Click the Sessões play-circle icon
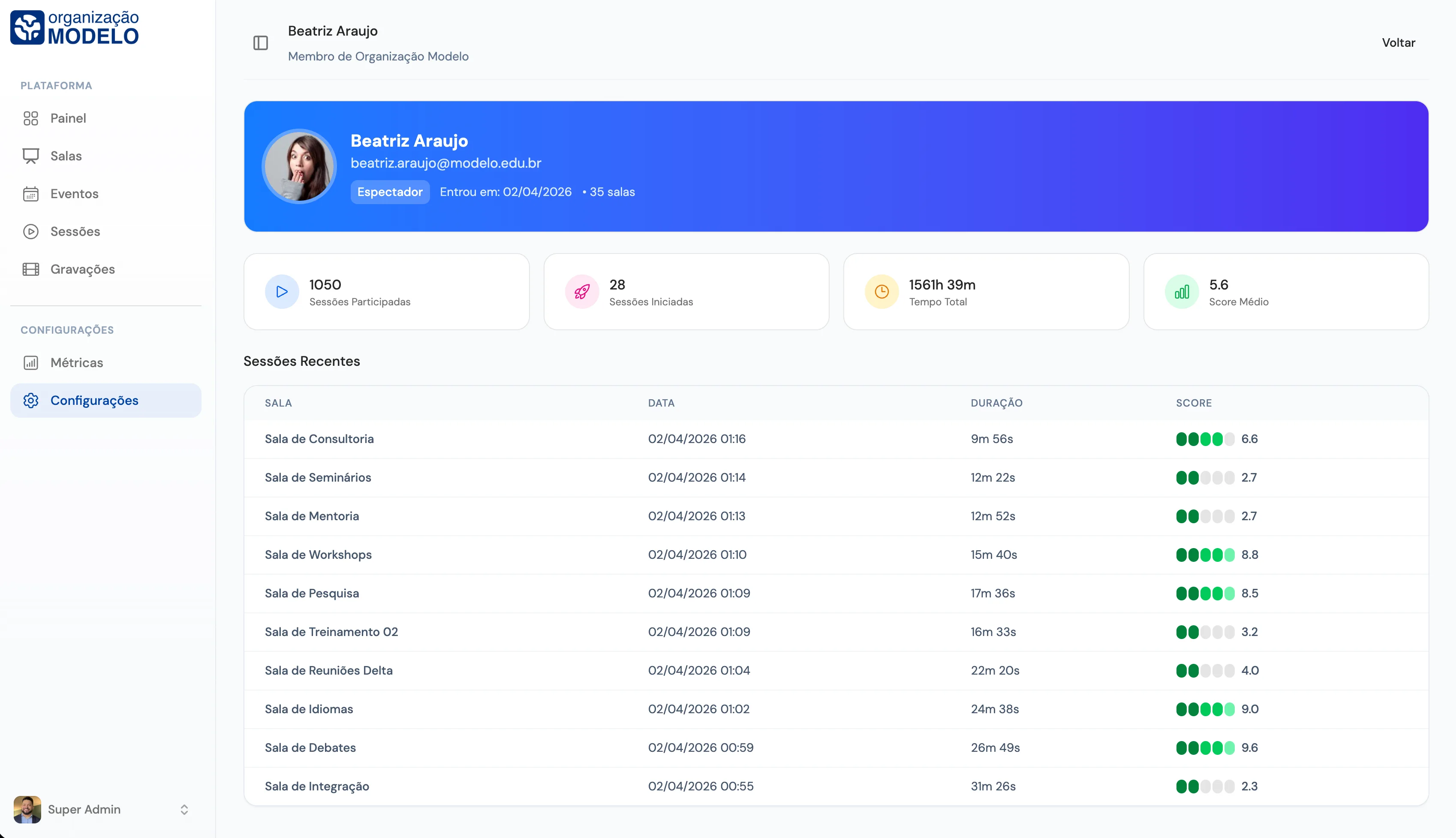Viewport: 1456px width, 838px height. coord(30,231)
